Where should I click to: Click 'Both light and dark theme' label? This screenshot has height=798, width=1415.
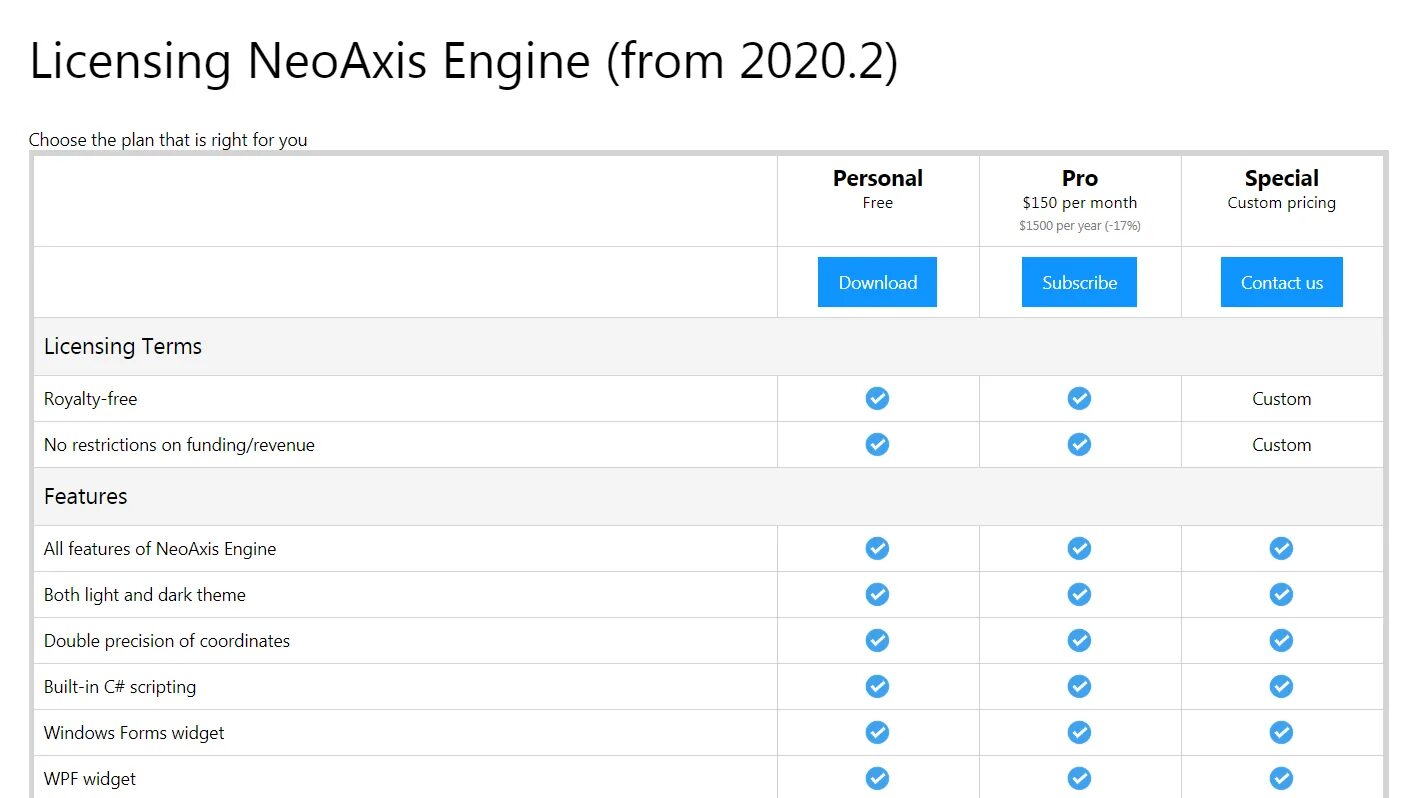click(x=145, y=595)
